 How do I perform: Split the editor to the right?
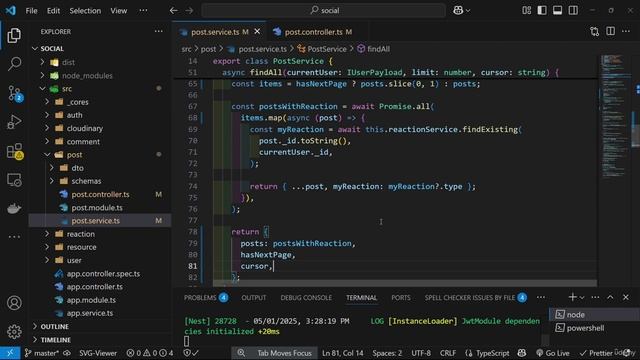pyautogui.click(x=610, y=31)
